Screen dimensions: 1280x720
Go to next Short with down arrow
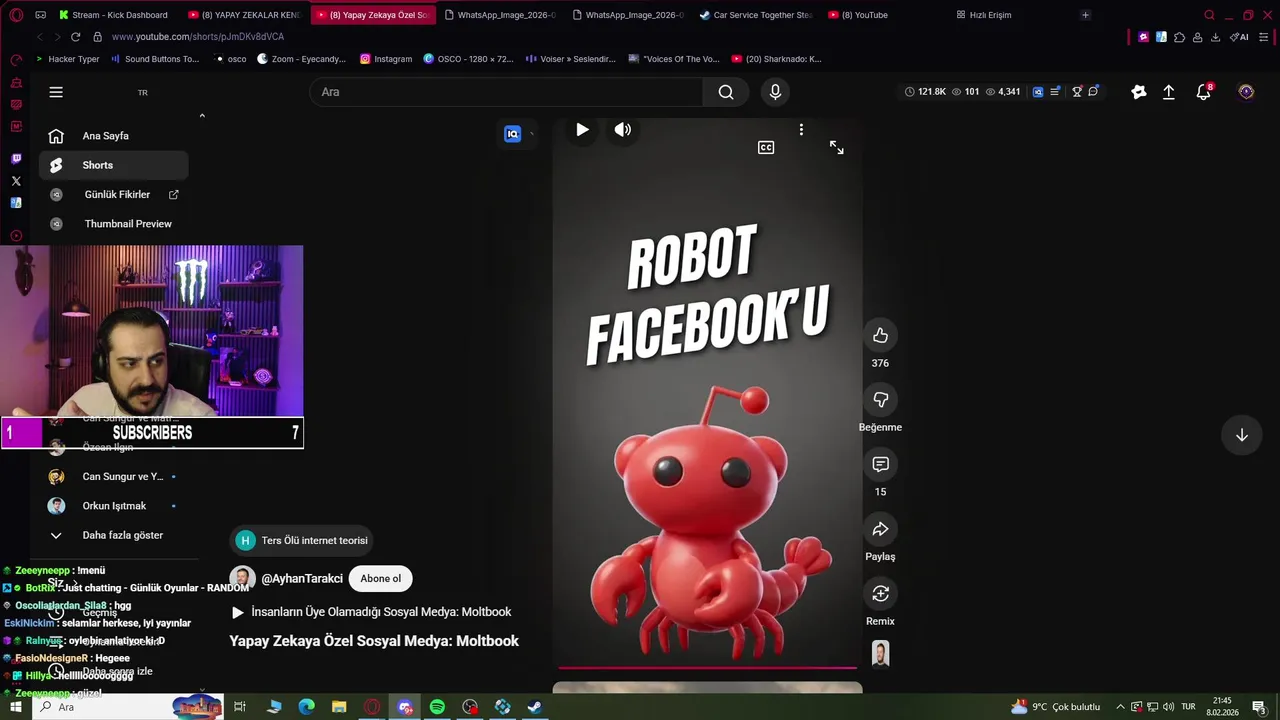coord(1242,435)
